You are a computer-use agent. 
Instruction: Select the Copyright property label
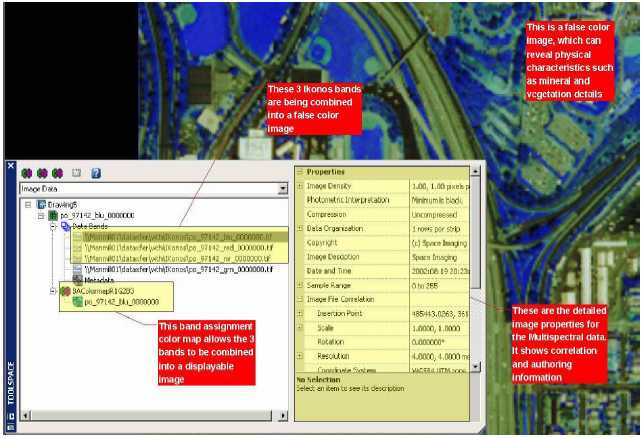[322, 243]
